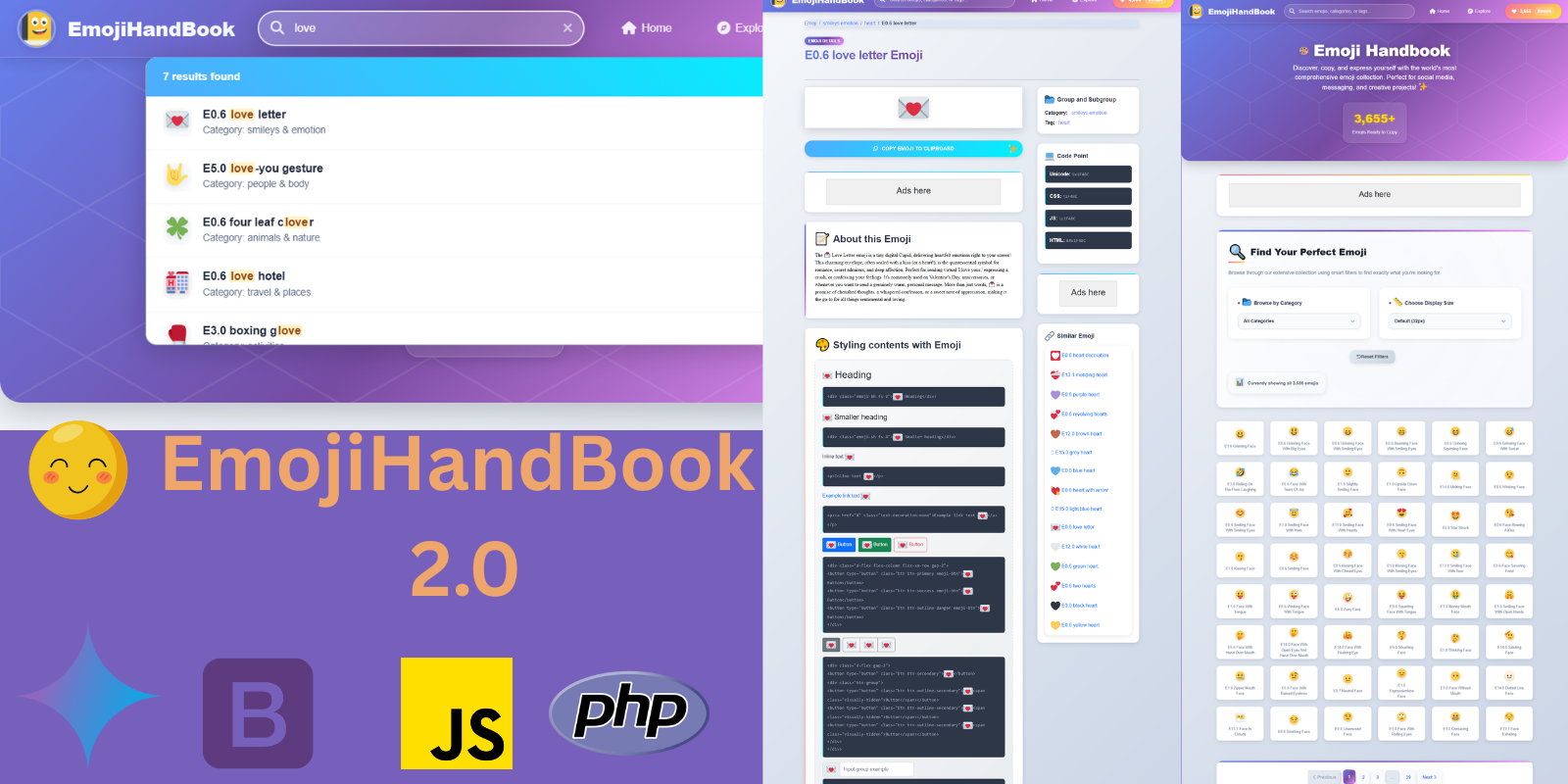Click the large yellow smiling face logo
The image size is (1568, 784).
point(78,470)
